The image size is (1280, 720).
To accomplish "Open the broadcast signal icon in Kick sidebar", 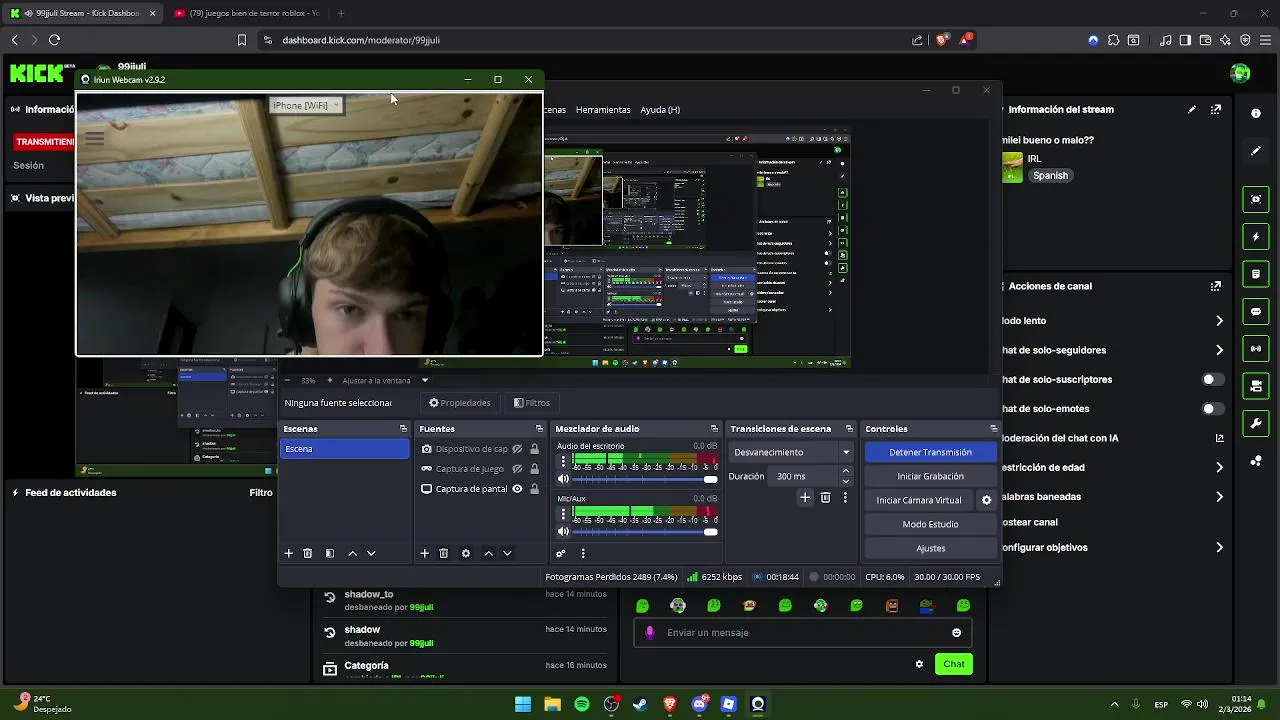I will [1256, 348].
